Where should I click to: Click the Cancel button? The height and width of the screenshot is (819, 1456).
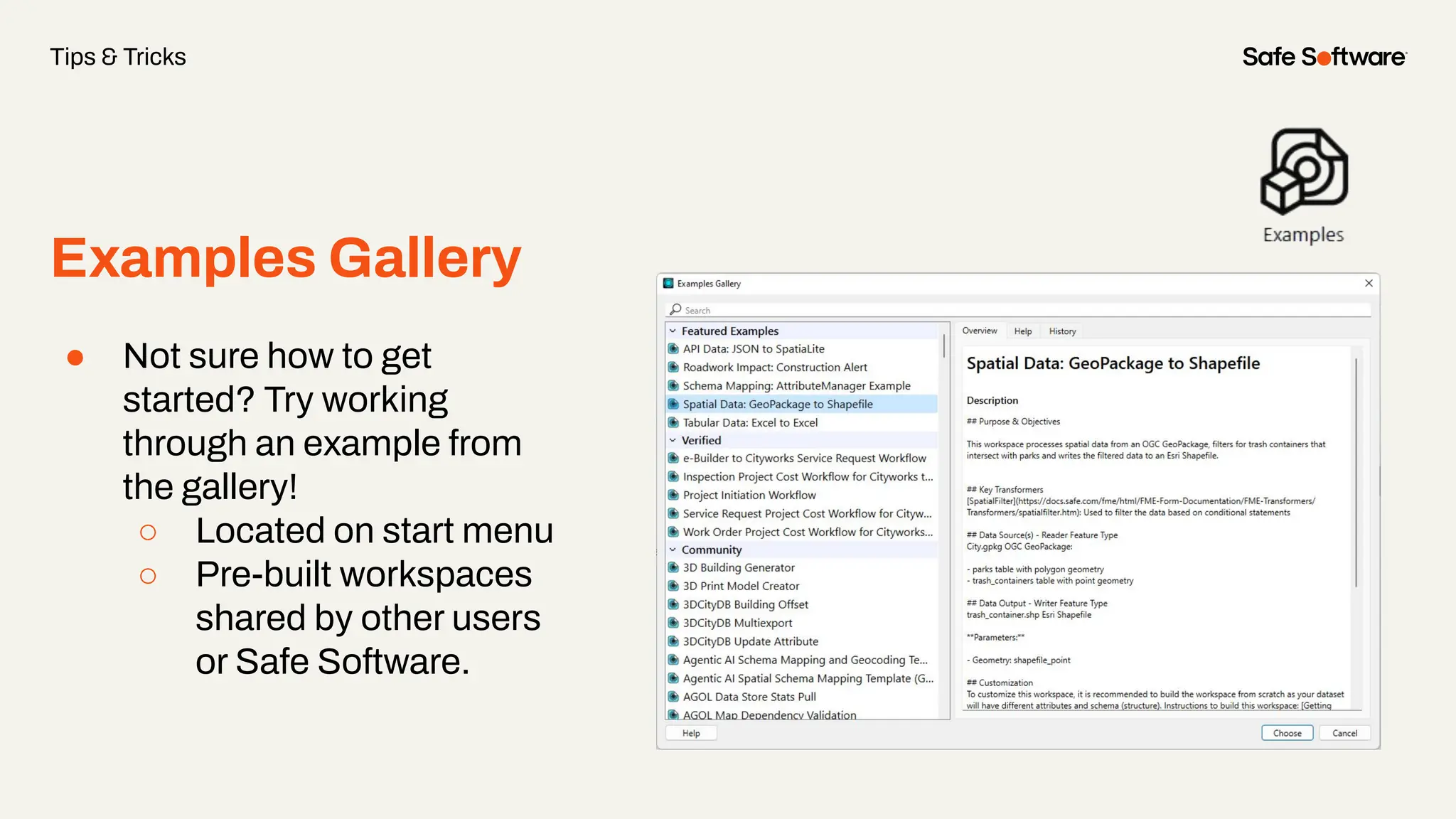tap(1344, 733)
